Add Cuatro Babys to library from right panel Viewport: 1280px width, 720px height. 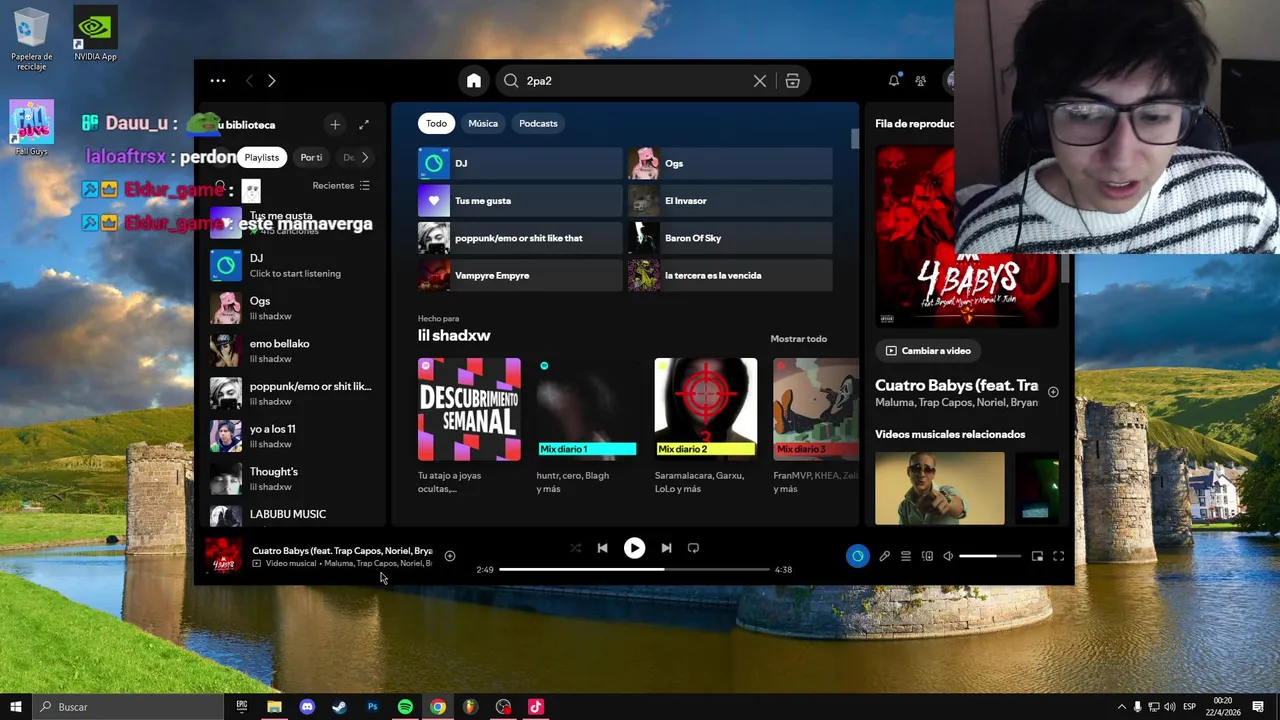click(x=1053, y=392)
